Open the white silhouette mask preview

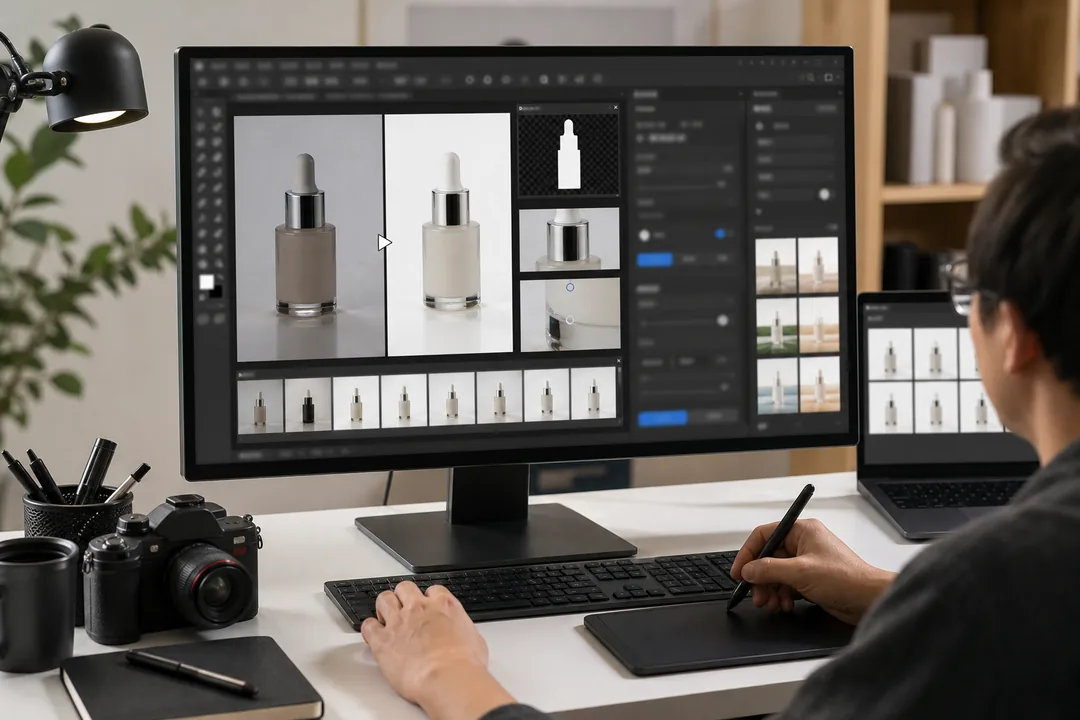[568, 155]
